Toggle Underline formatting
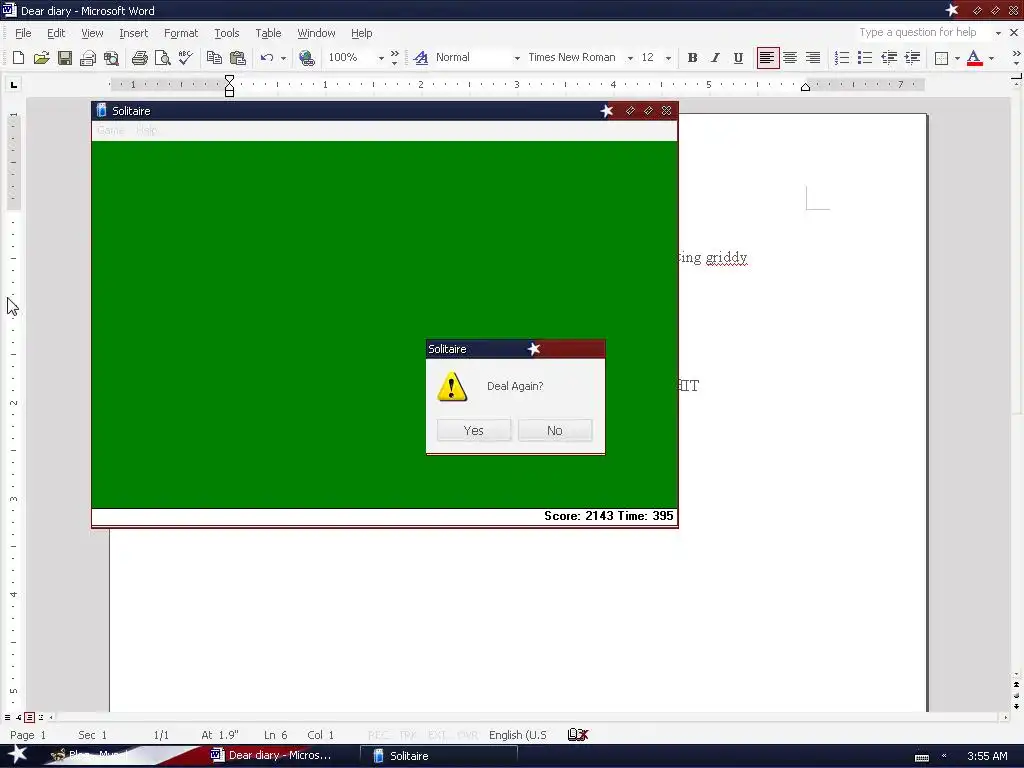Viewport: 1024px width, 768px height. point(738,58)
